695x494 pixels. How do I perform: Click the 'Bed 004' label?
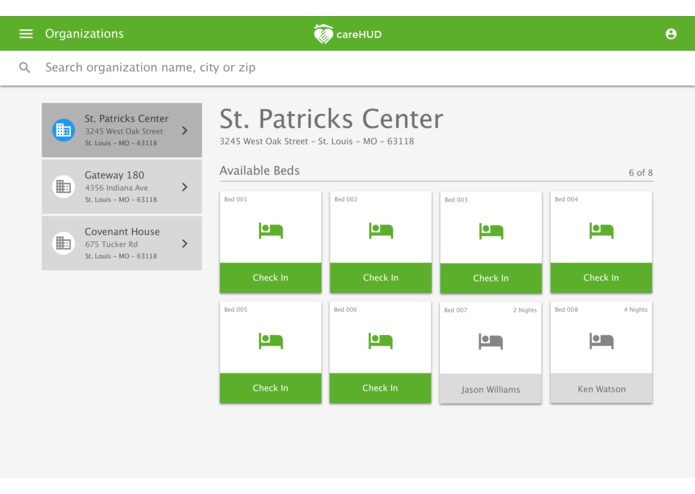point(566,199)
